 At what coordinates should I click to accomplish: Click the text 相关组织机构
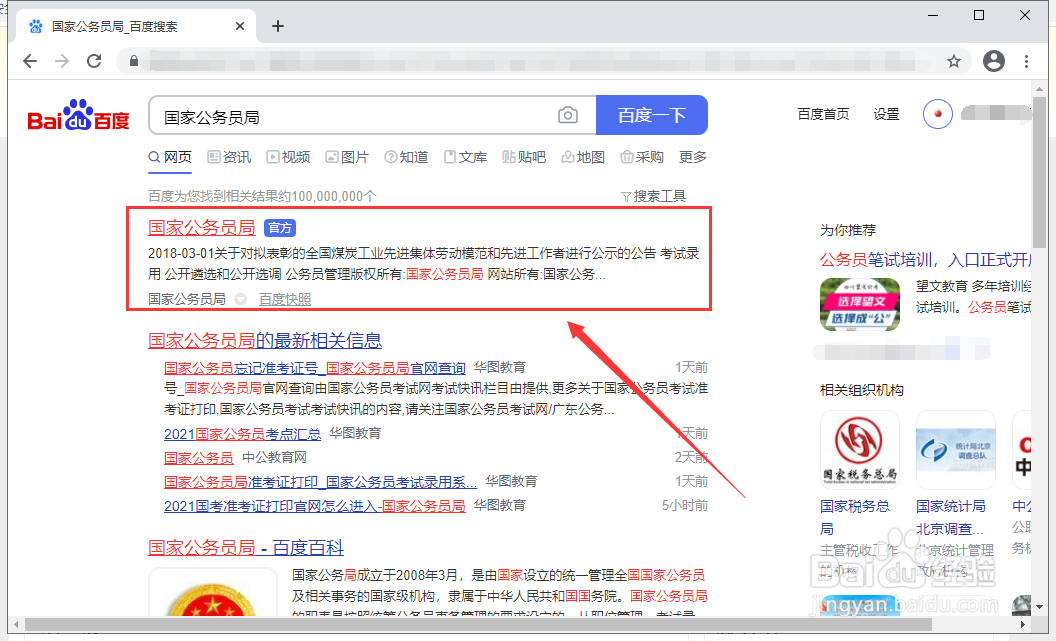[x=861, y=390]
